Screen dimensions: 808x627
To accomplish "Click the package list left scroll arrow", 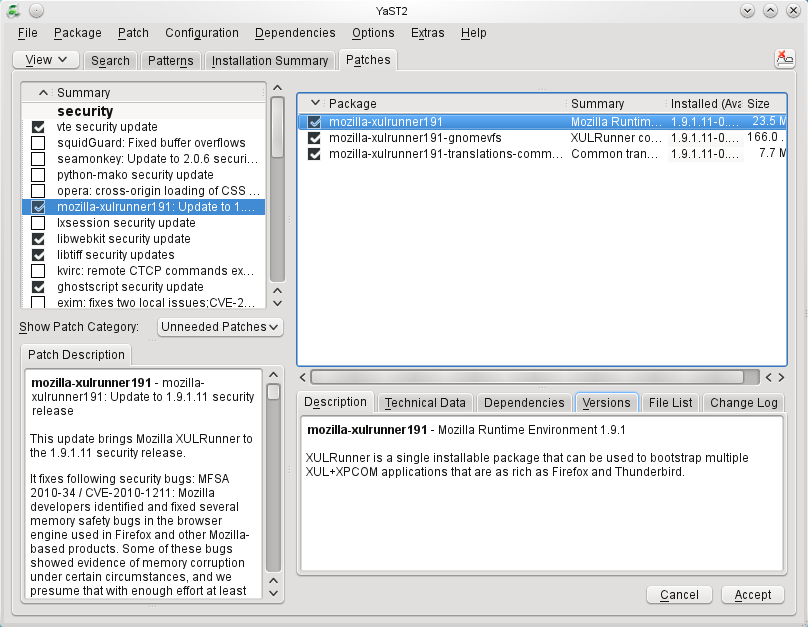I will [x=302, y=377].
